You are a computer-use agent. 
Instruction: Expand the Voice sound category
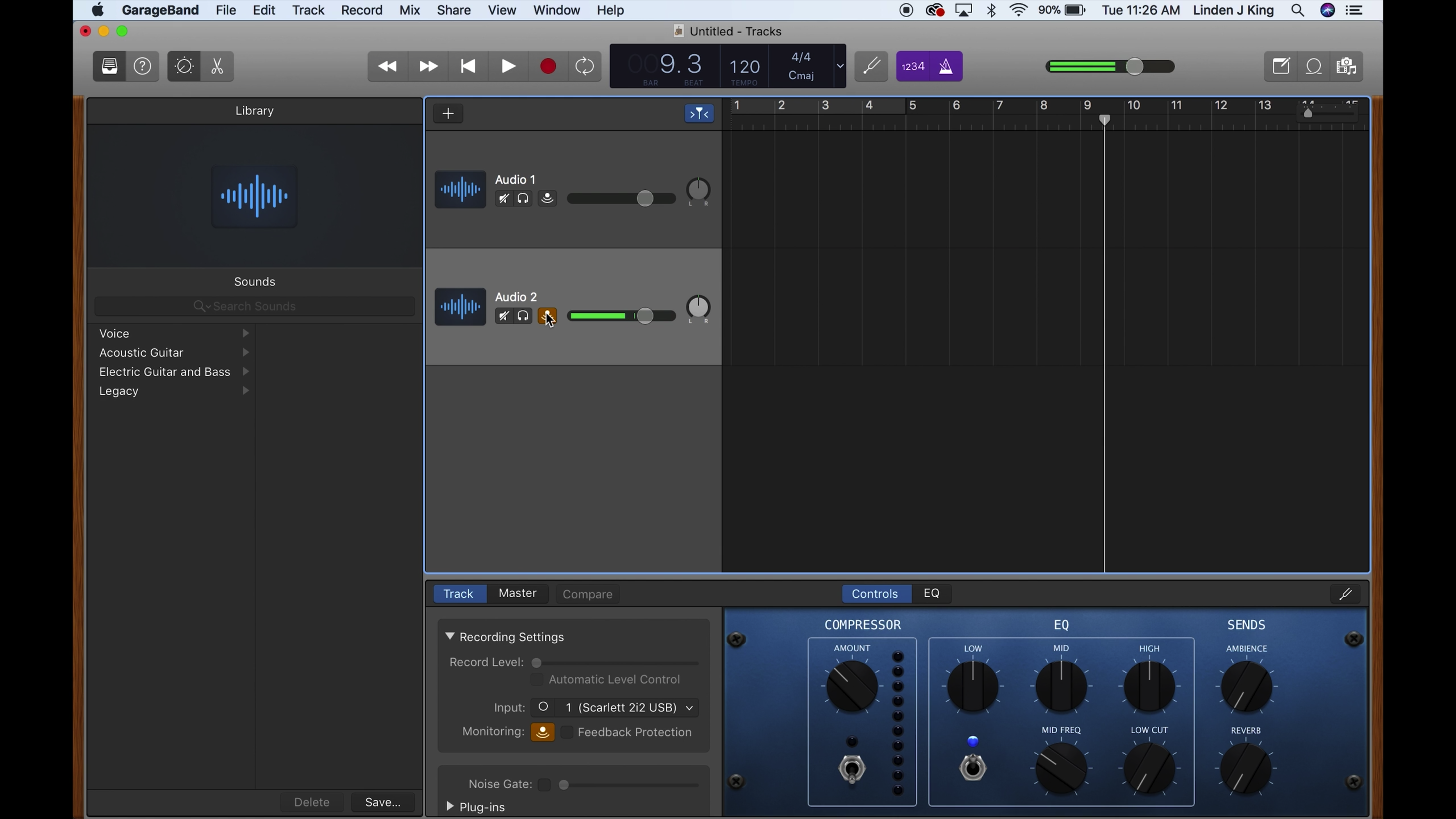(246, 334)
